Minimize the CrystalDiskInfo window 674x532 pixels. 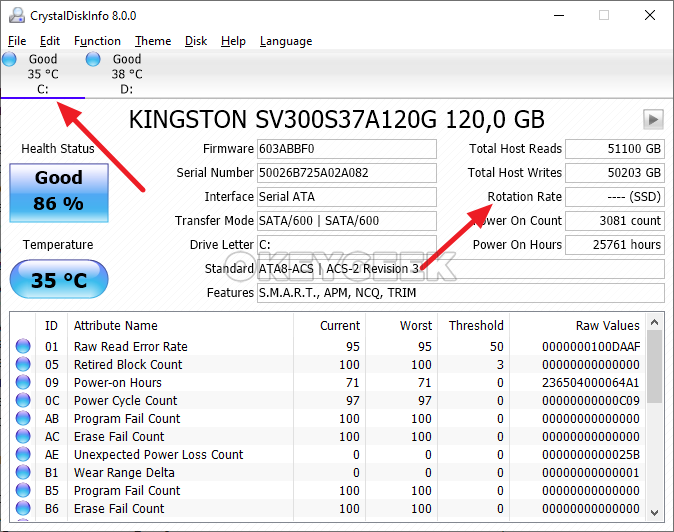(x=559, y=15)
